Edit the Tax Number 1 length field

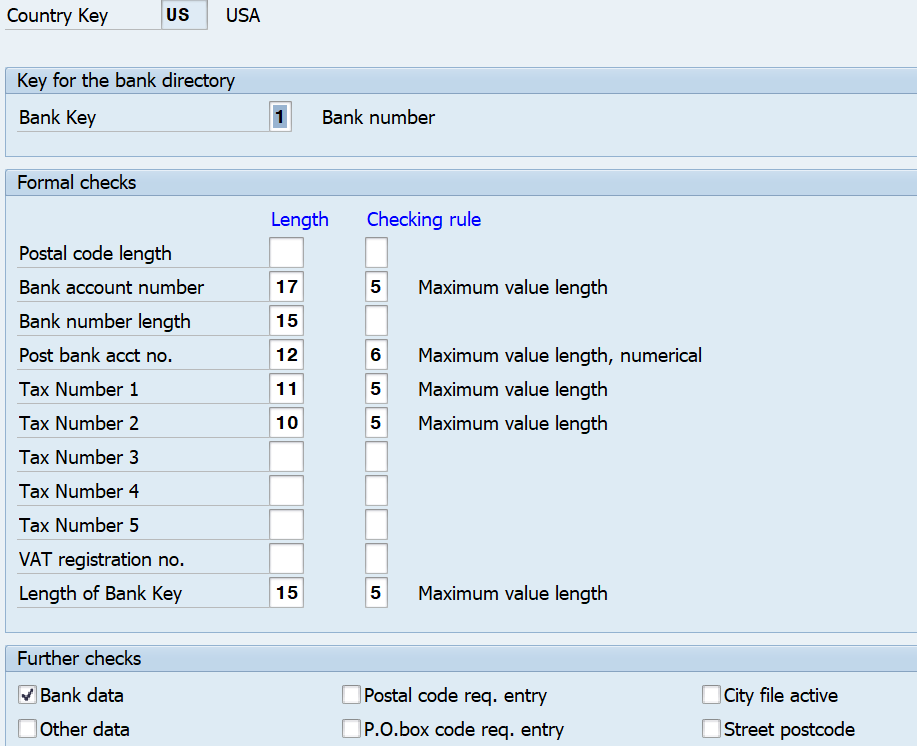coord(286,389)
